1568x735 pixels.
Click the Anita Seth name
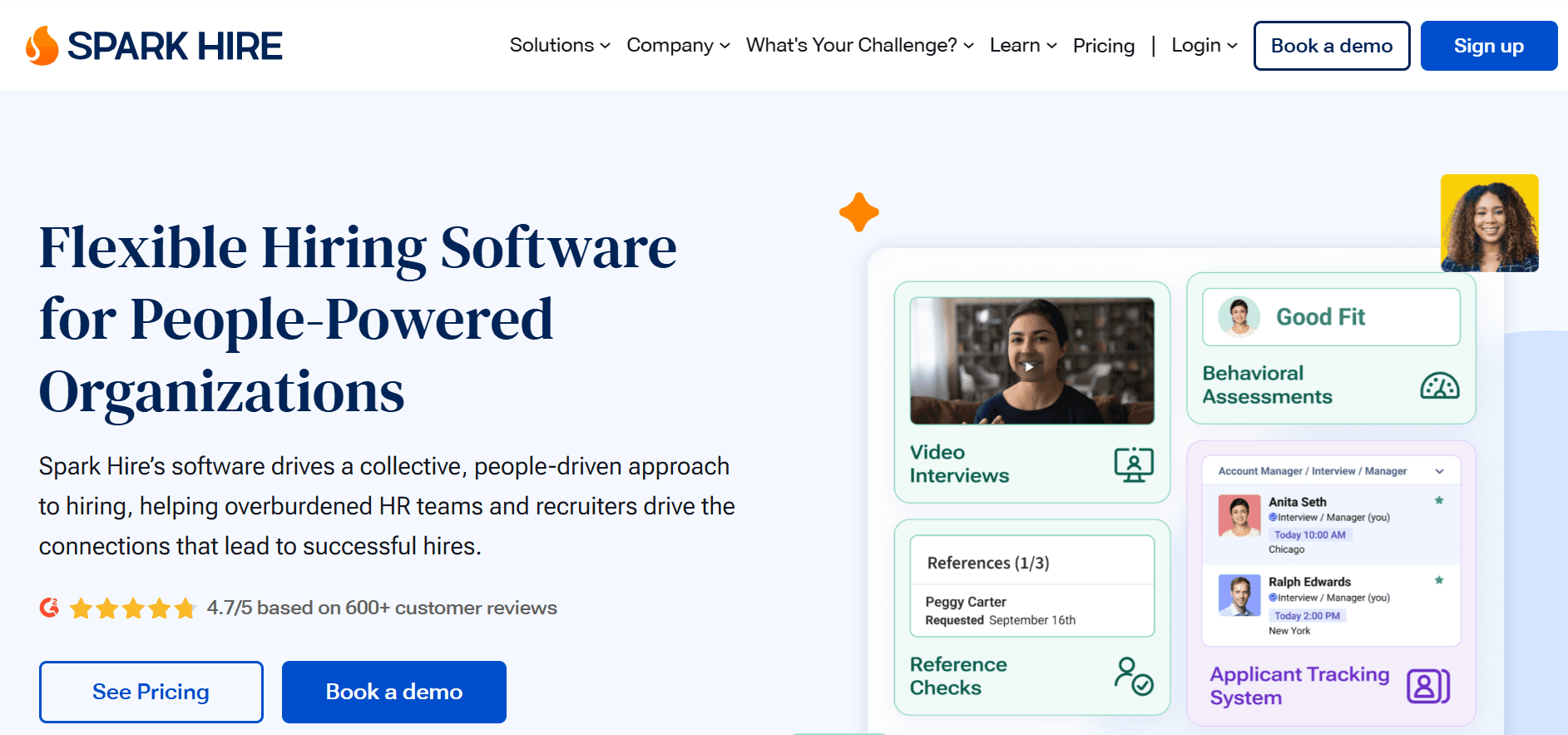click(x=1298, y=502)
